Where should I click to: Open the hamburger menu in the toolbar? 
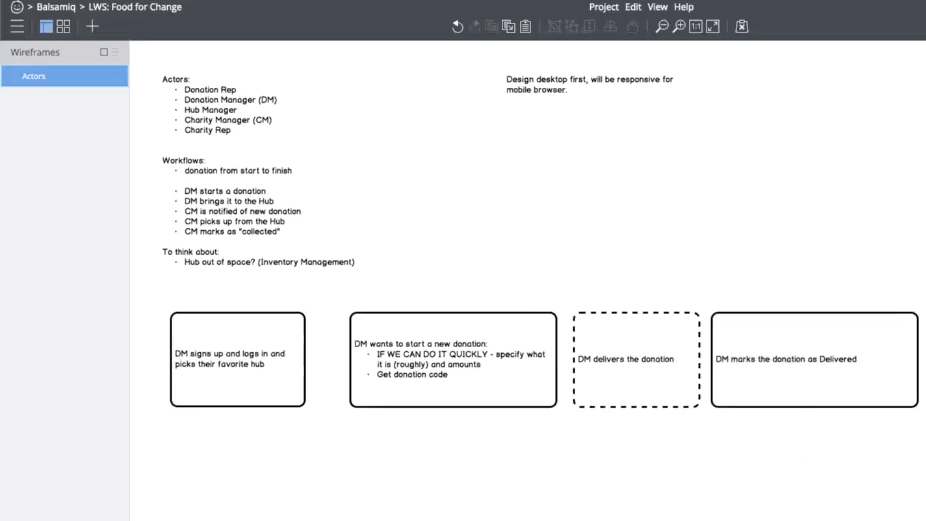[x=17, y=27]
